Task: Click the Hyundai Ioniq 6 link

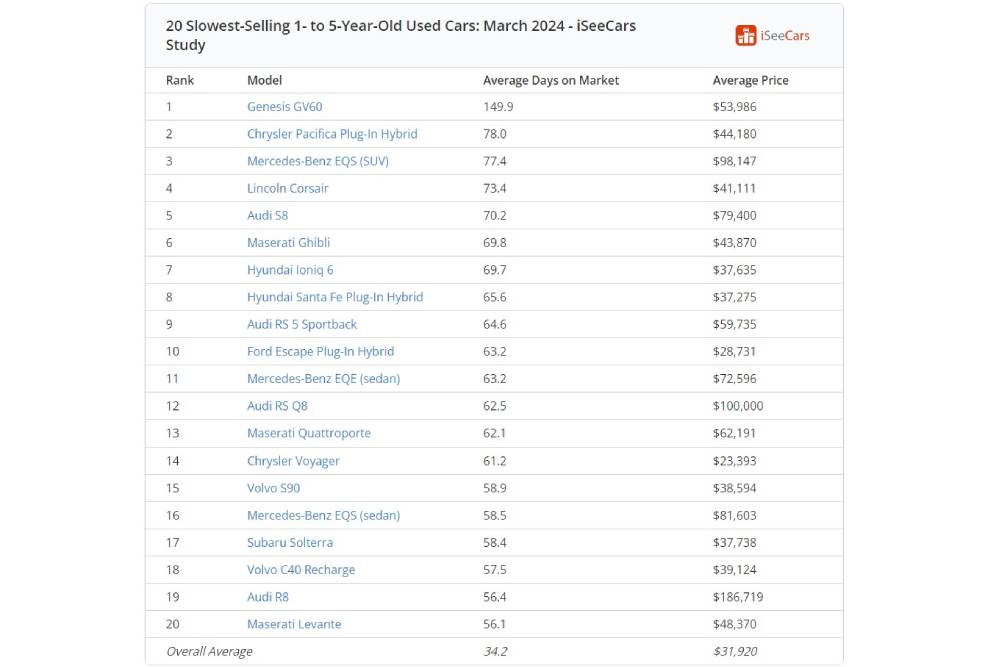Action: (x=290, y=270)
